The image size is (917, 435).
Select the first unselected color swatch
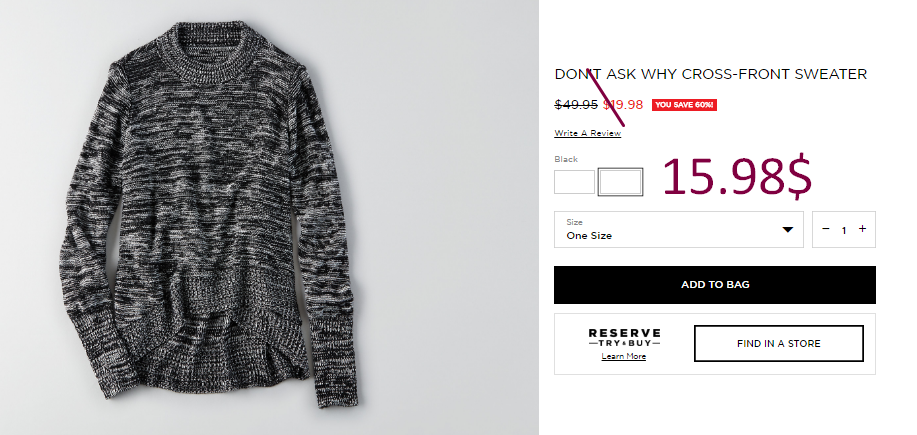574,182
